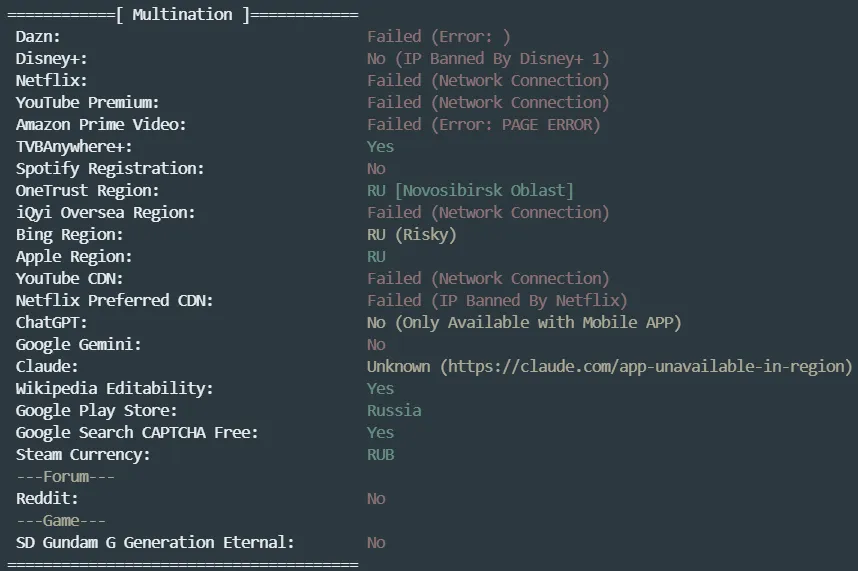This screenshot has height=571, width=858.
Task: Click the Bing Region RU (Risky) value
Action: 411,234
